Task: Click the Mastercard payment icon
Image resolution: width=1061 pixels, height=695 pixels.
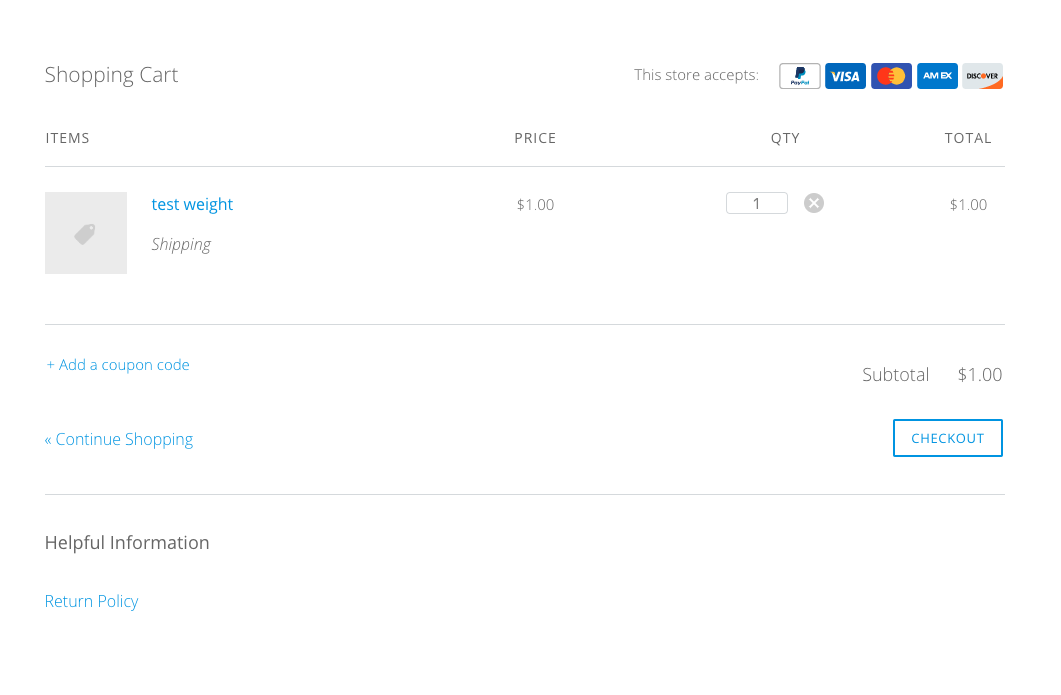Action: 891,76
